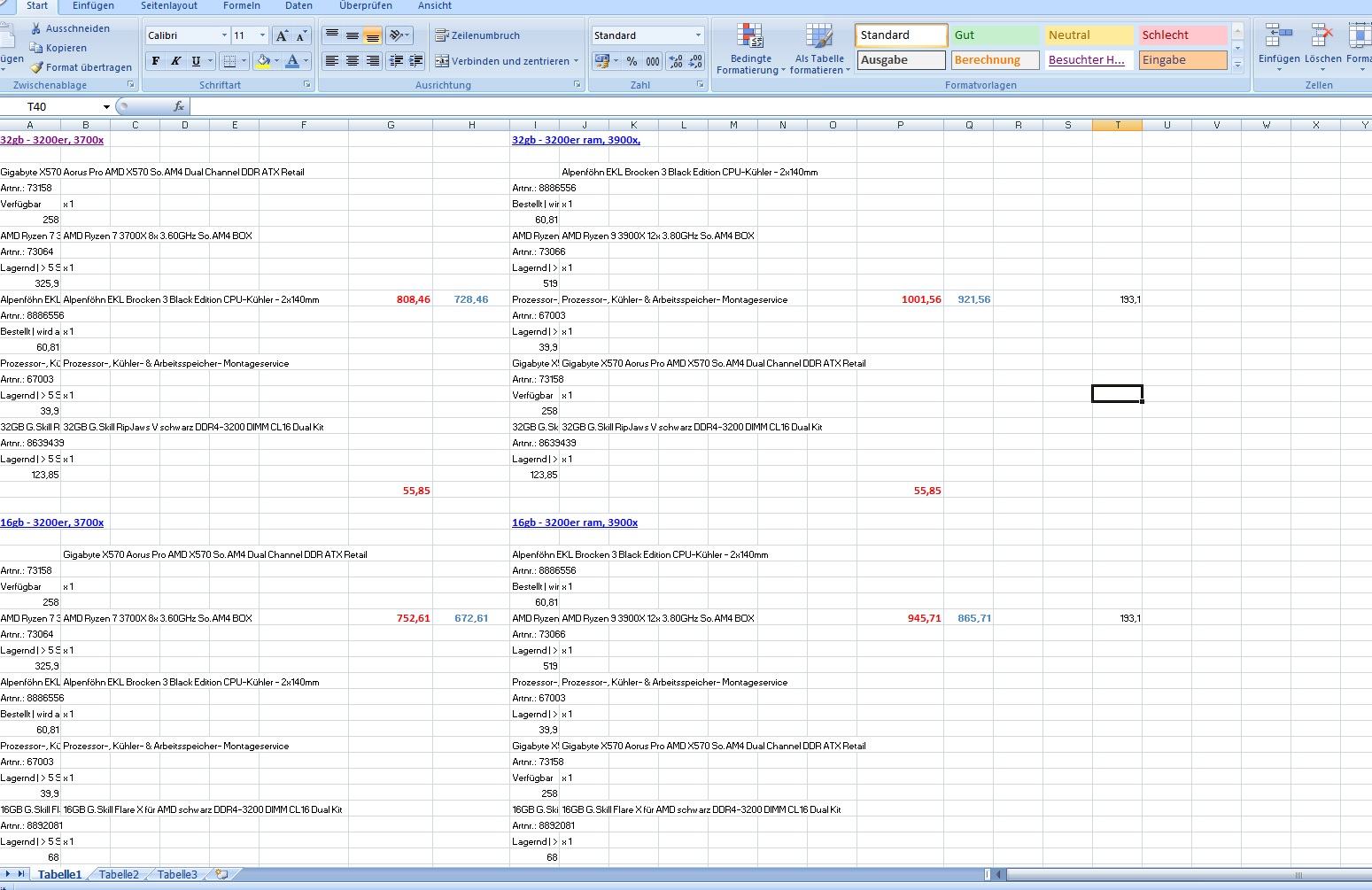This screenshot has height=890, width=1372.
Task: Apply the Gut cell style
Action: [995, 35]
